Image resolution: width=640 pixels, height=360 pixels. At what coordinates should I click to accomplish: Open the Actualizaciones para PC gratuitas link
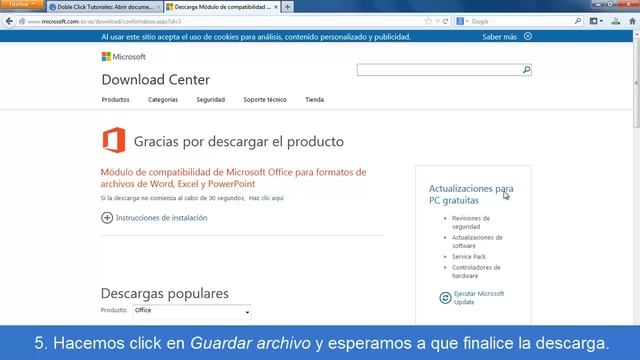(x=471, y=194)
